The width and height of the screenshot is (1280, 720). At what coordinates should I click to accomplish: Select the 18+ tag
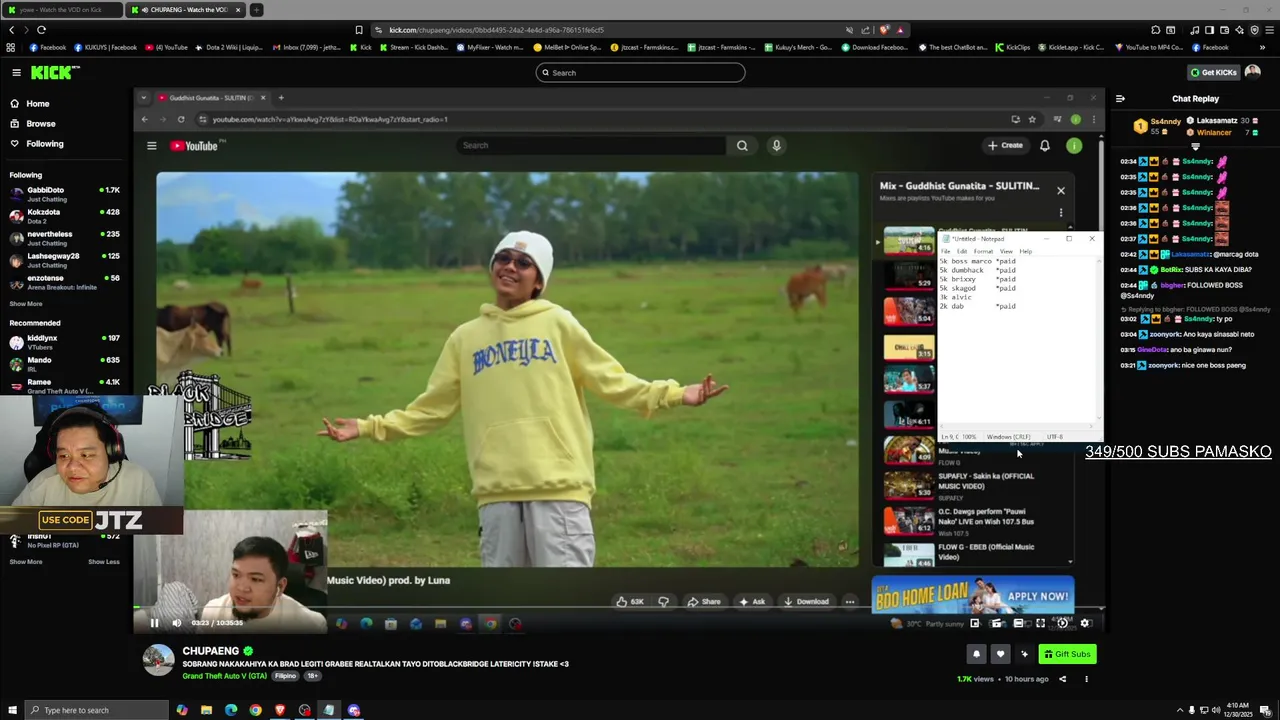(x=312, y=676)
